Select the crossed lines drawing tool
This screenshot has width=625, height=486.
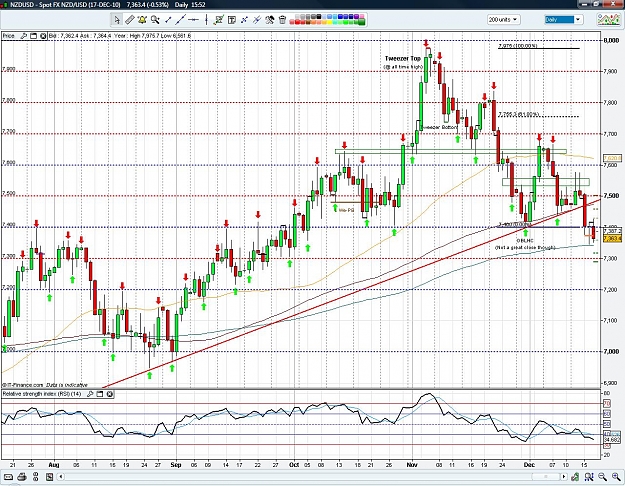(257, 20)
